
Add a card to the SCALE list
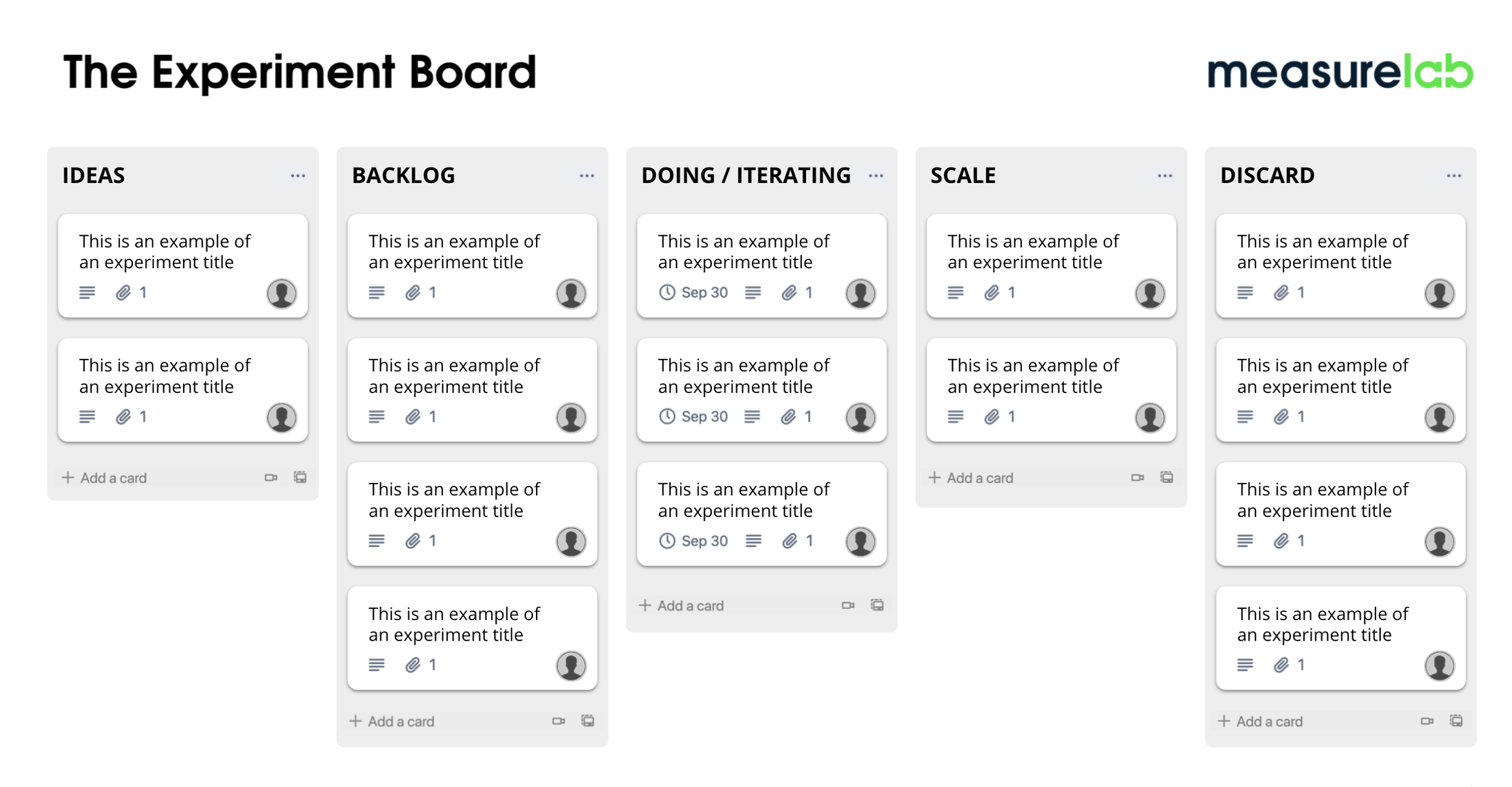click(x=971, y=478)
